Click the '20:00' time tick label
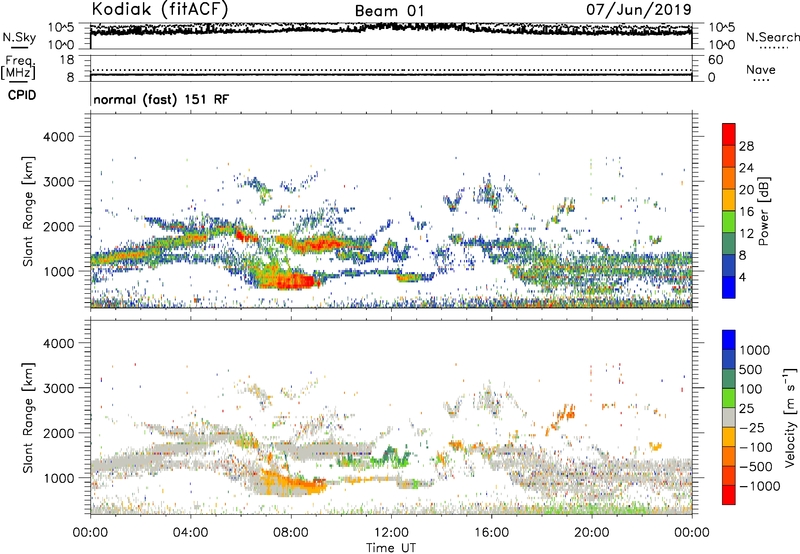Screen dimensions: 800x554 (591, 533)
